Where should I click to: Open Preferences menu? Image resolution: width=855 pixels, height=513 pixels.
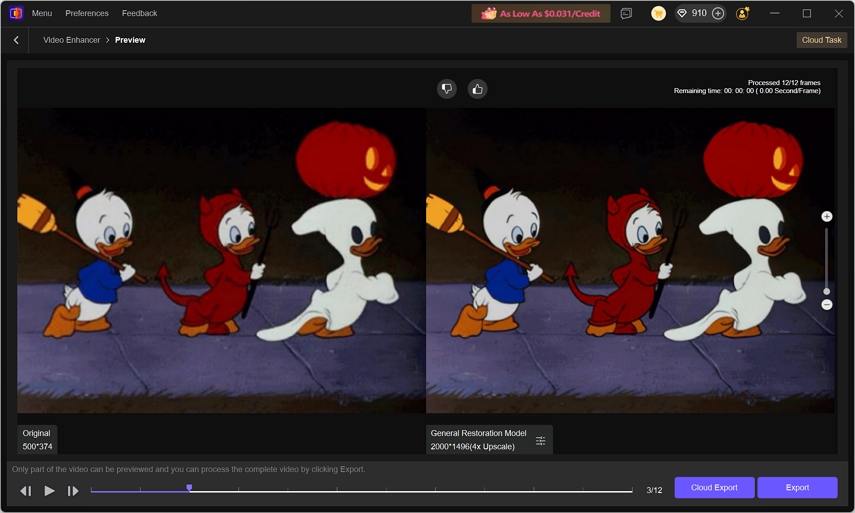87,13
